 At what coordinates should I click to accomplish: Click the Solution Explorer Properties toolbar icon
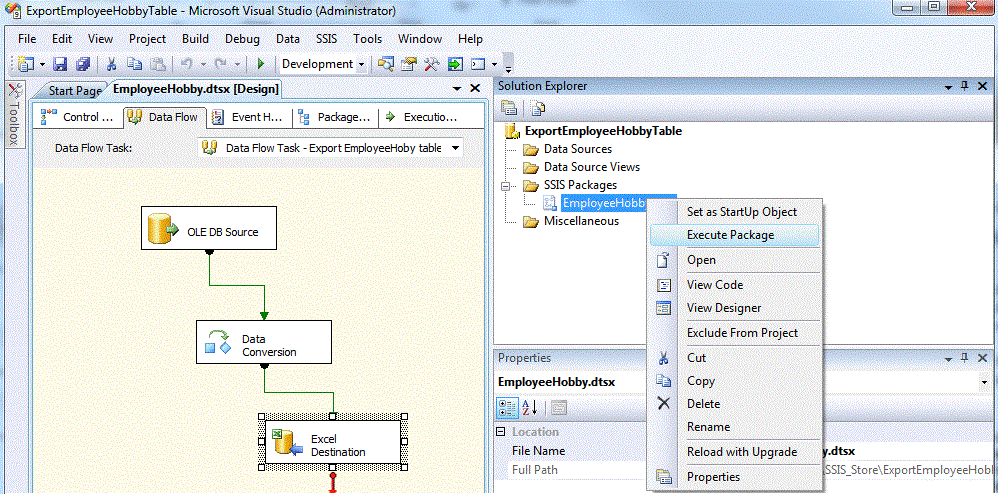coord(509,107)
